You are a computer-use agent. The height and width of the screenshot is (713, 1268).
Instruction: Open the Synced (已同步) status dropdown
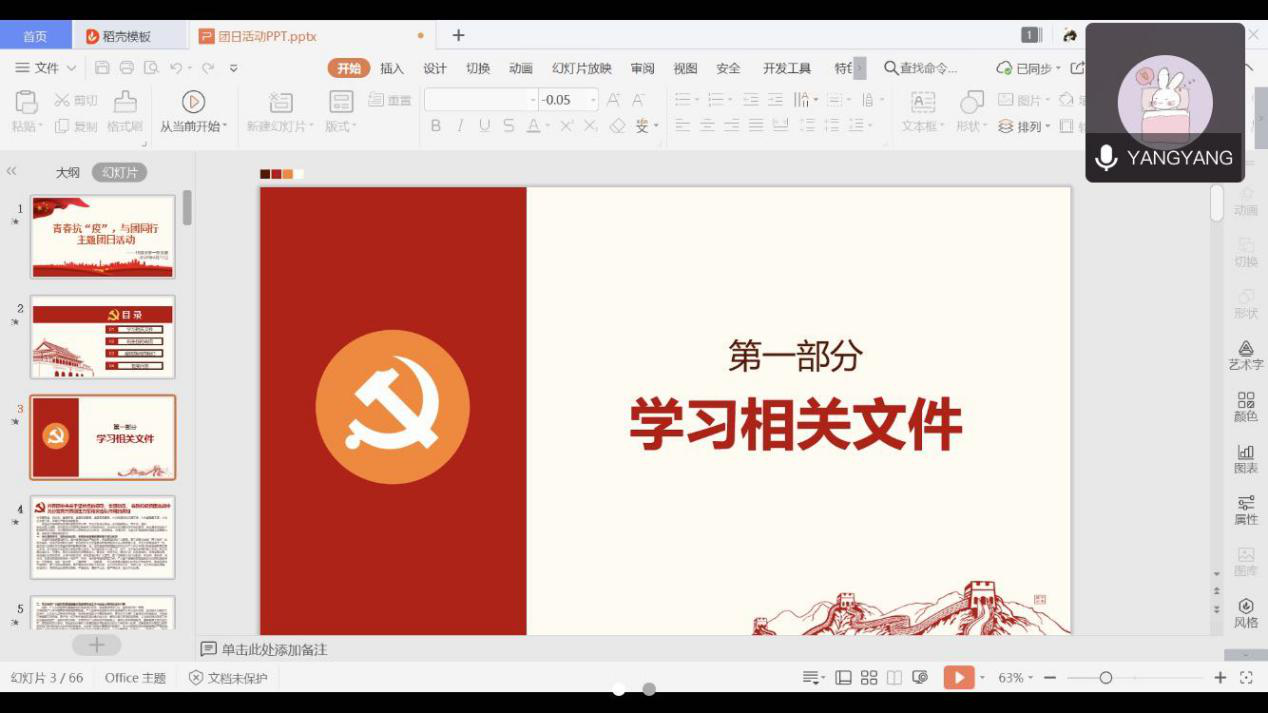[x=1030, y=68]
